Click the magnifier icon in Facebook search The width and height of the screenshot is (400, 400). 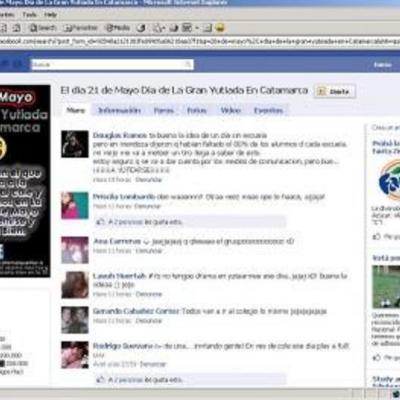pos(188,64)
